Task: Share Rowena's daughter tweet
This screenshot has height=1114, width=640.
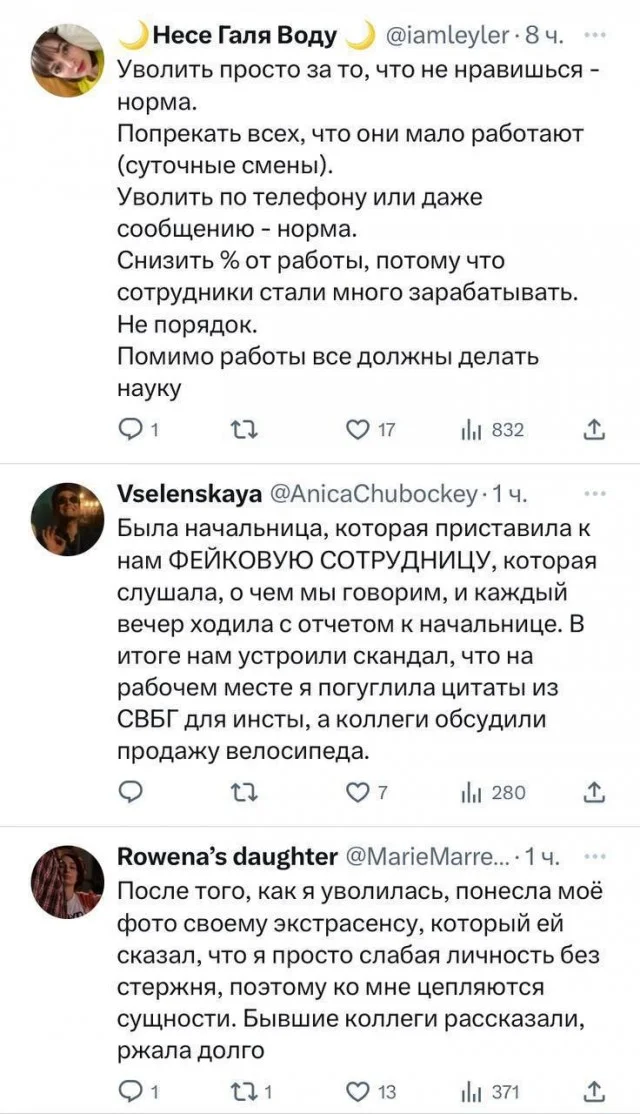Action: pyautogui.click(x=593, y=1091)
